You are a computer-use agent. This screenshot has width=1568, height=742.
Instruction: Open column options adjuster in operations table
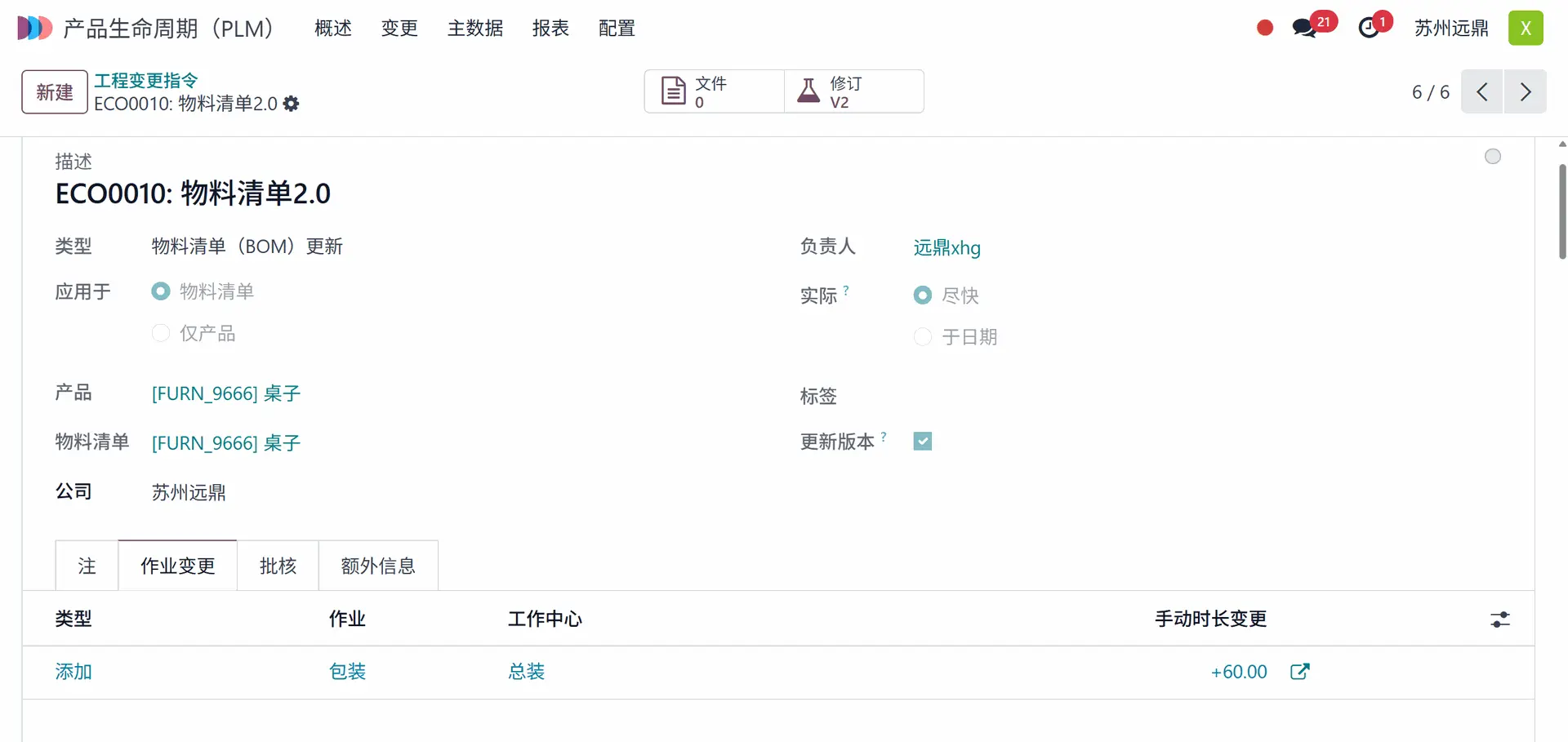[x=1500, y=620]
